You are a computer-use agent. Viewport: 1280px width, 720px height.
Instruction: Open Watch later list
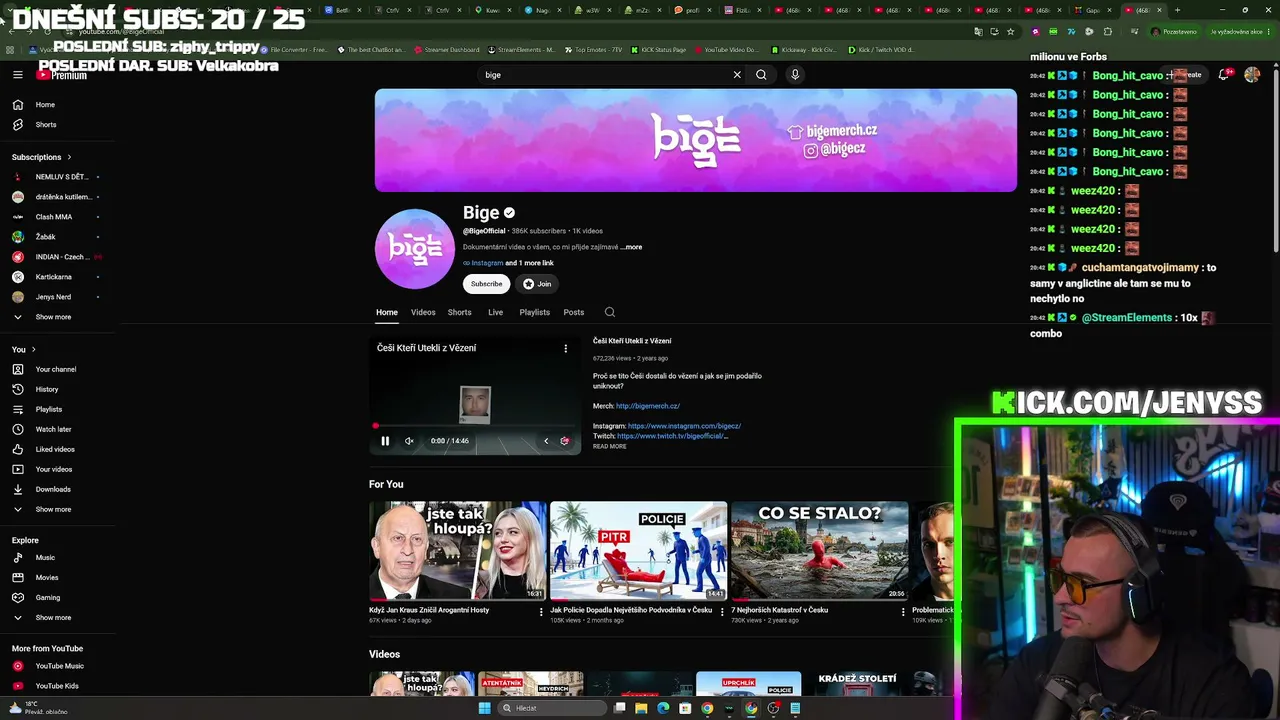tap(53, 429)
